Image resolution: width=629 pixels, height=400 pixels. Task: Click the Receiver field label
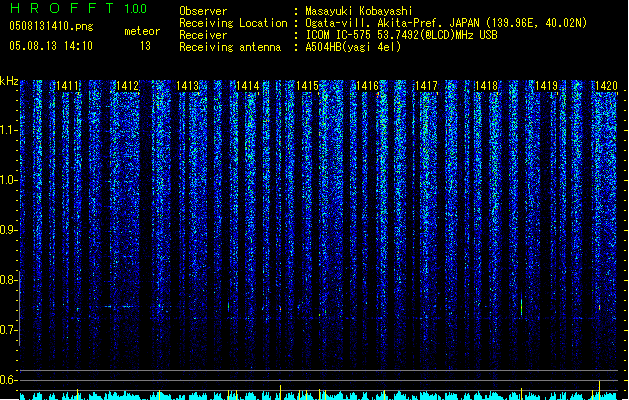[x=203, y=35]
